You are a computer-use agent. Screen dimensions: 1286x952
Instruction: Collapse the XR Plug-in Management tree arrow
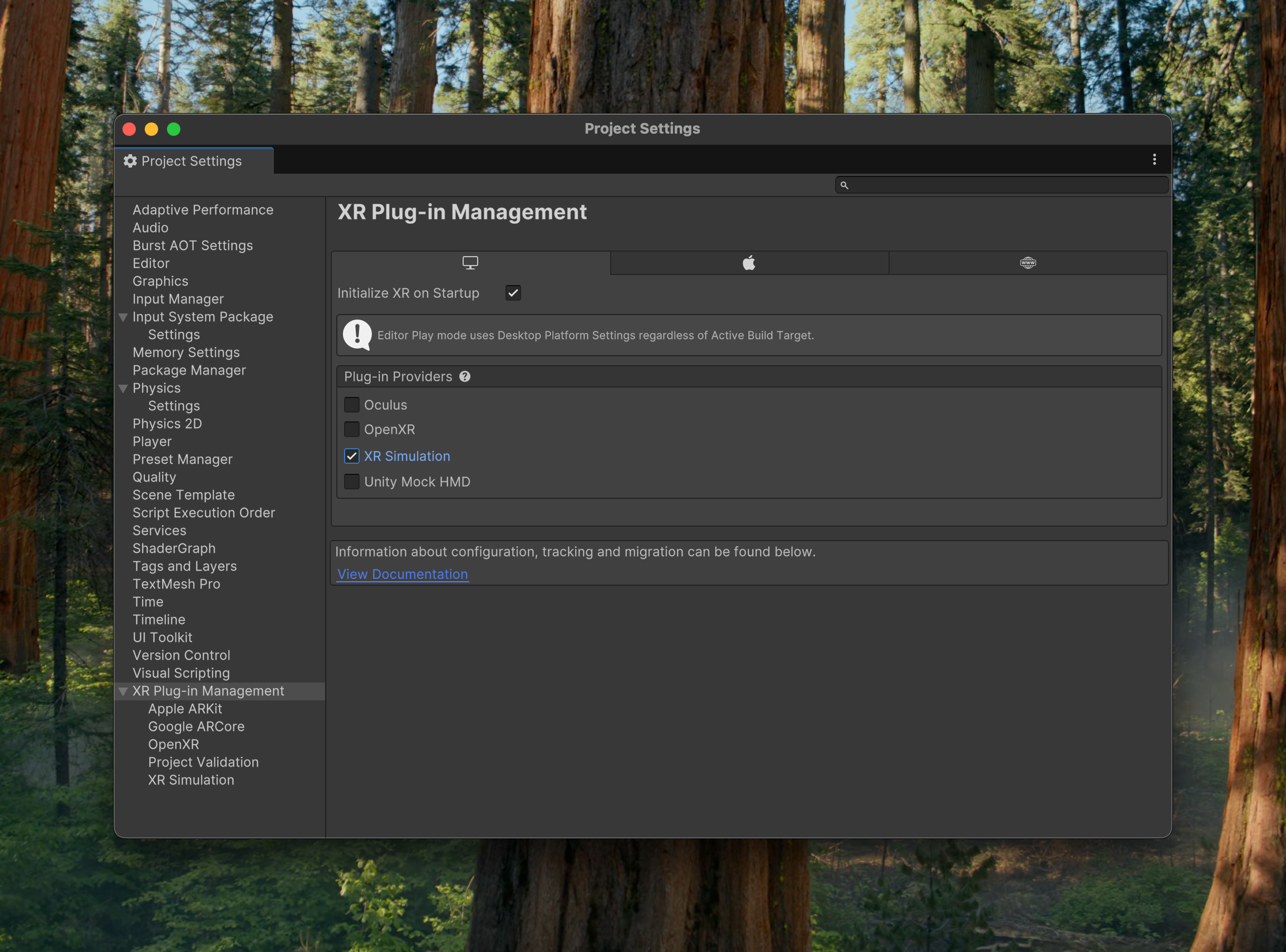pos(122,691)
